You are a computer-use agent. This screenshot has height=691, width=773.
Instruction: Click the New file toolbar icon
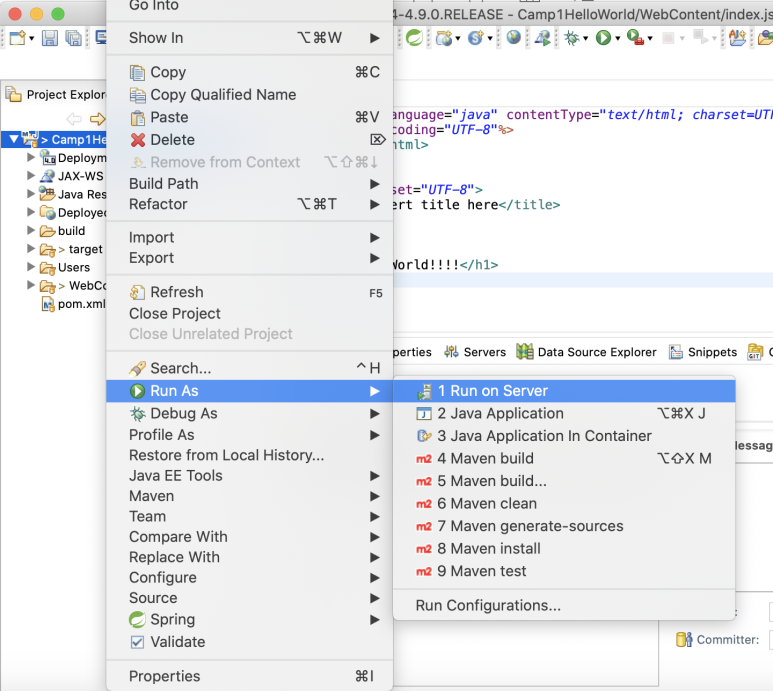coord(18,38)
